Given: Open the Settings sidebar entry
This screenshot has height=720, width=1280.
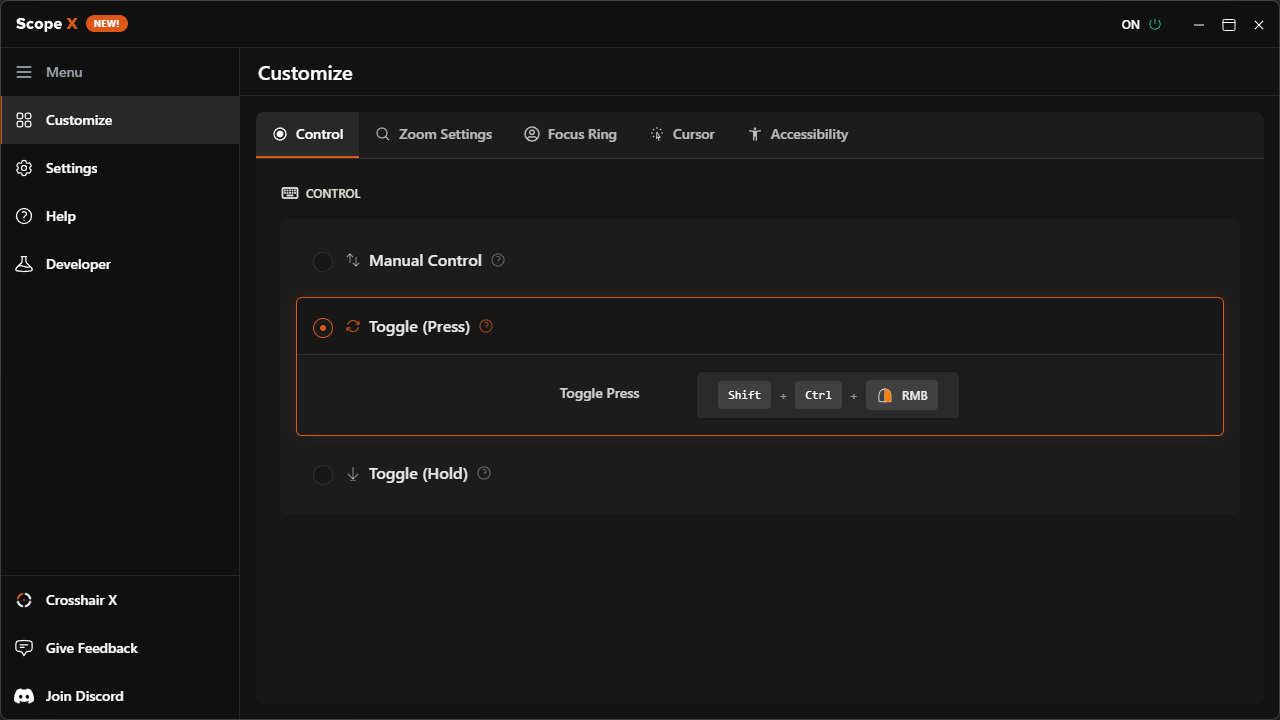Looking at the screenshot, I should click(x=71, y=168).
